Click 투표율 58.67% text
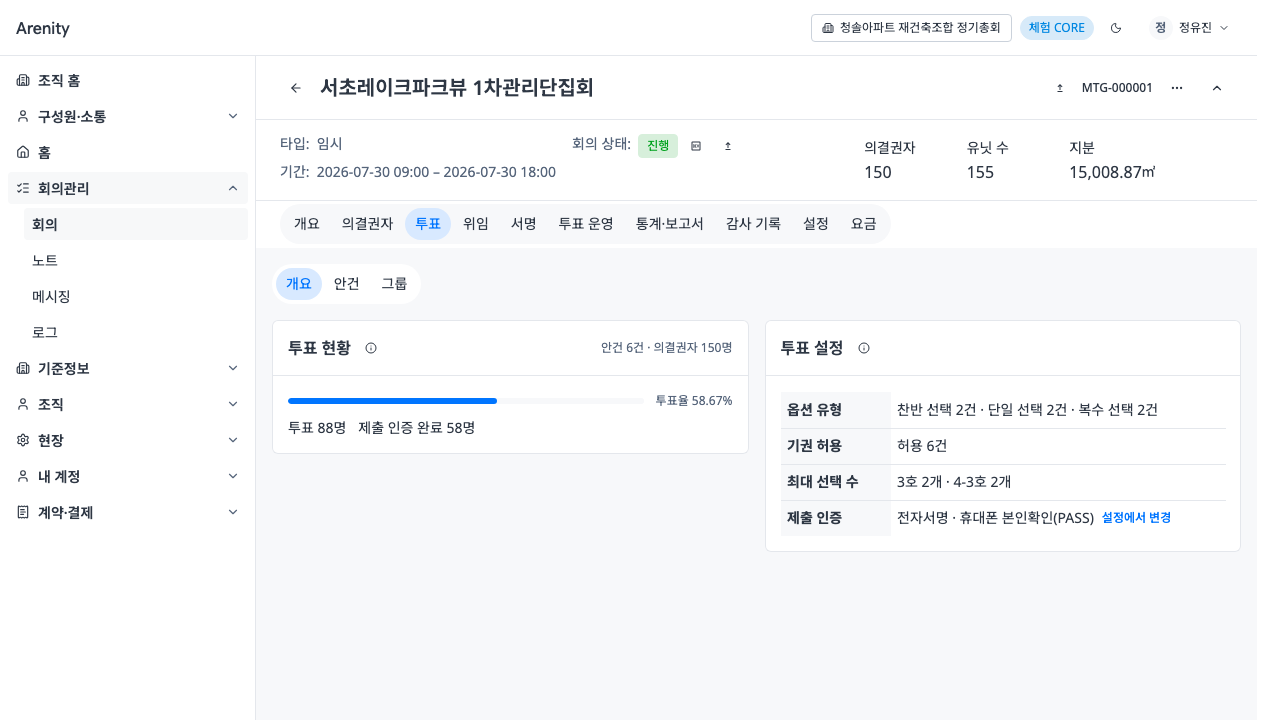This screenshot has width=1268, height=720. click(694, 400)
